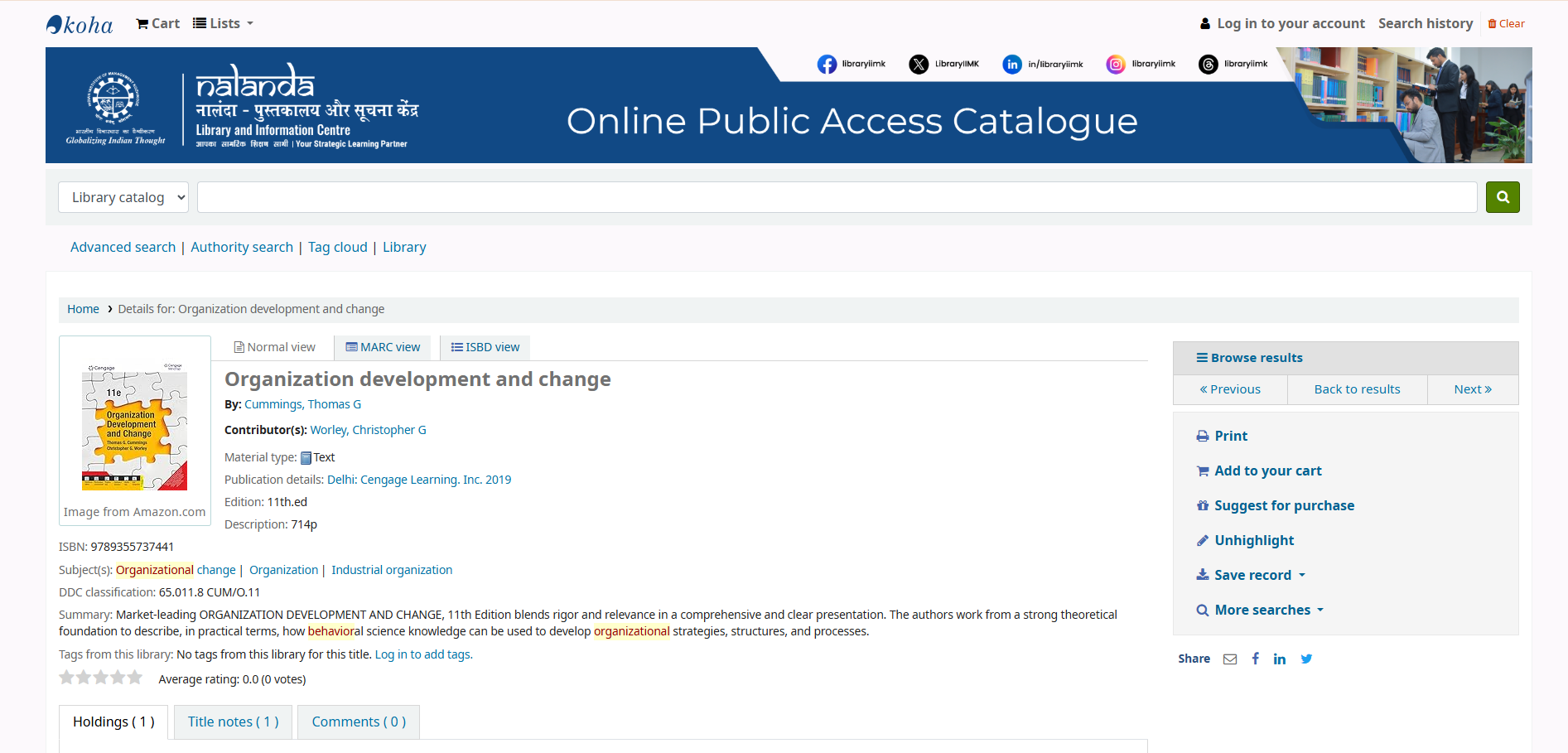Click the green search magnifier button
Image resolution: width=1568 pixels, height=753 pixels.
pyautogui.click(x=1502, y=197)
